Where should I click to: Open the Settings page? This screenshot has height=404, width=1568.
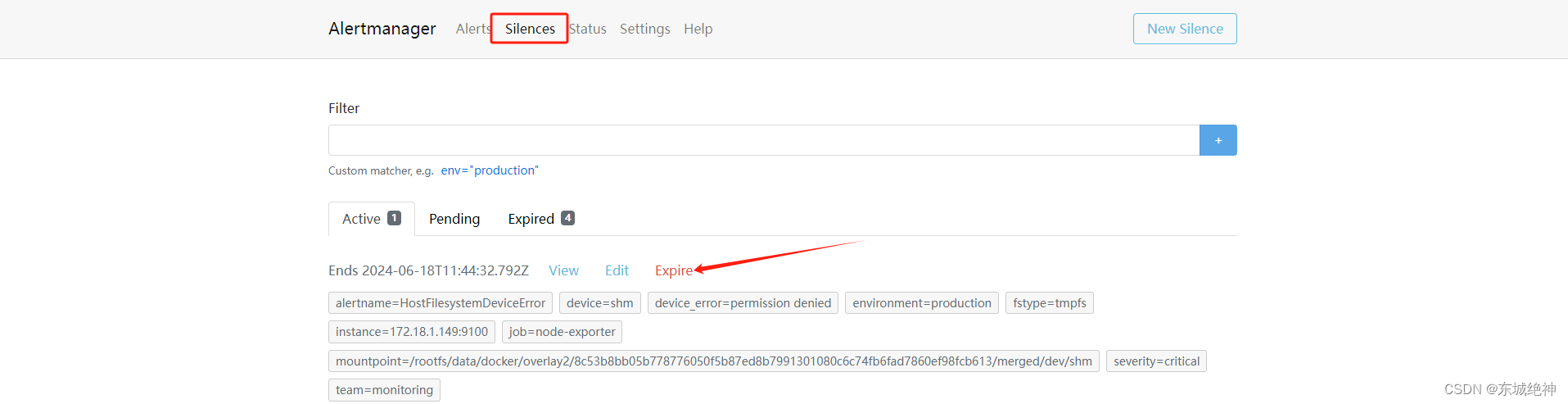(645, 29)
